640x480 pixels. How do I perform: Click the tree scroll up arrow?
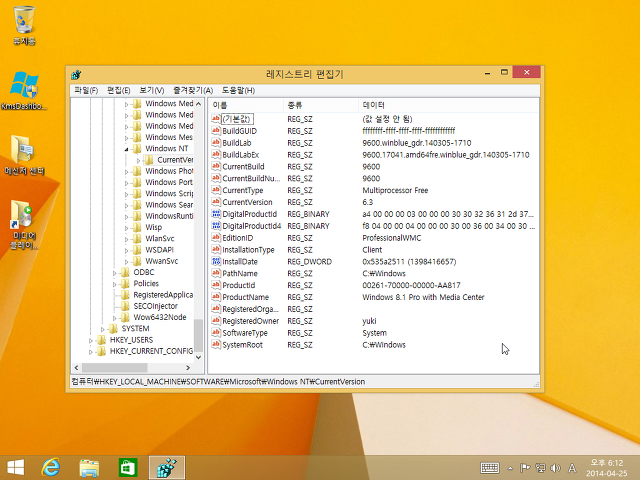click(x=198, y=104)
